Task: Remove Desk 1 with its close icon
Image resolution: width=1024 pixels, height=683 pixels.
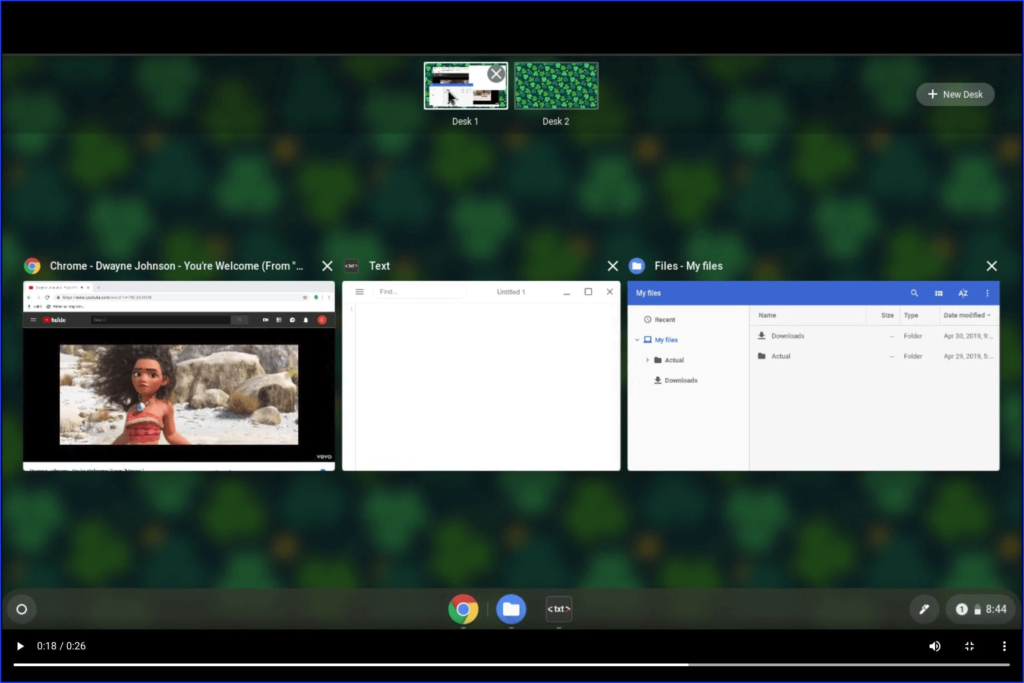Action: click(x=496, y=74)
